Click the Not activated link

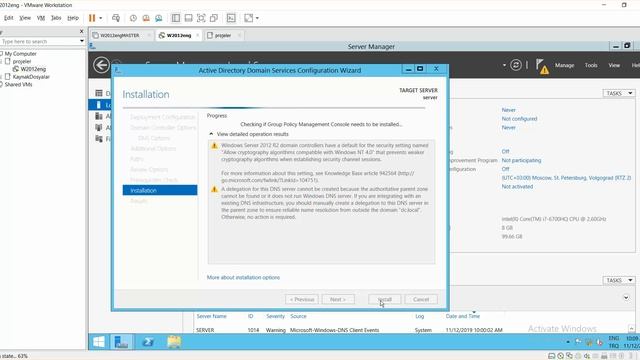(x=517, y=187)
